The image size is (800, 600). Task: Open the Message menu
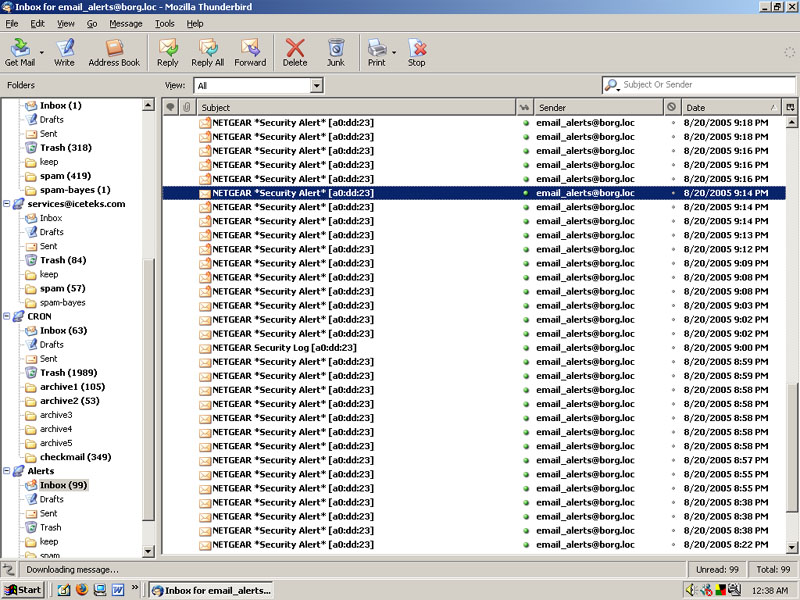coord(126,23)
